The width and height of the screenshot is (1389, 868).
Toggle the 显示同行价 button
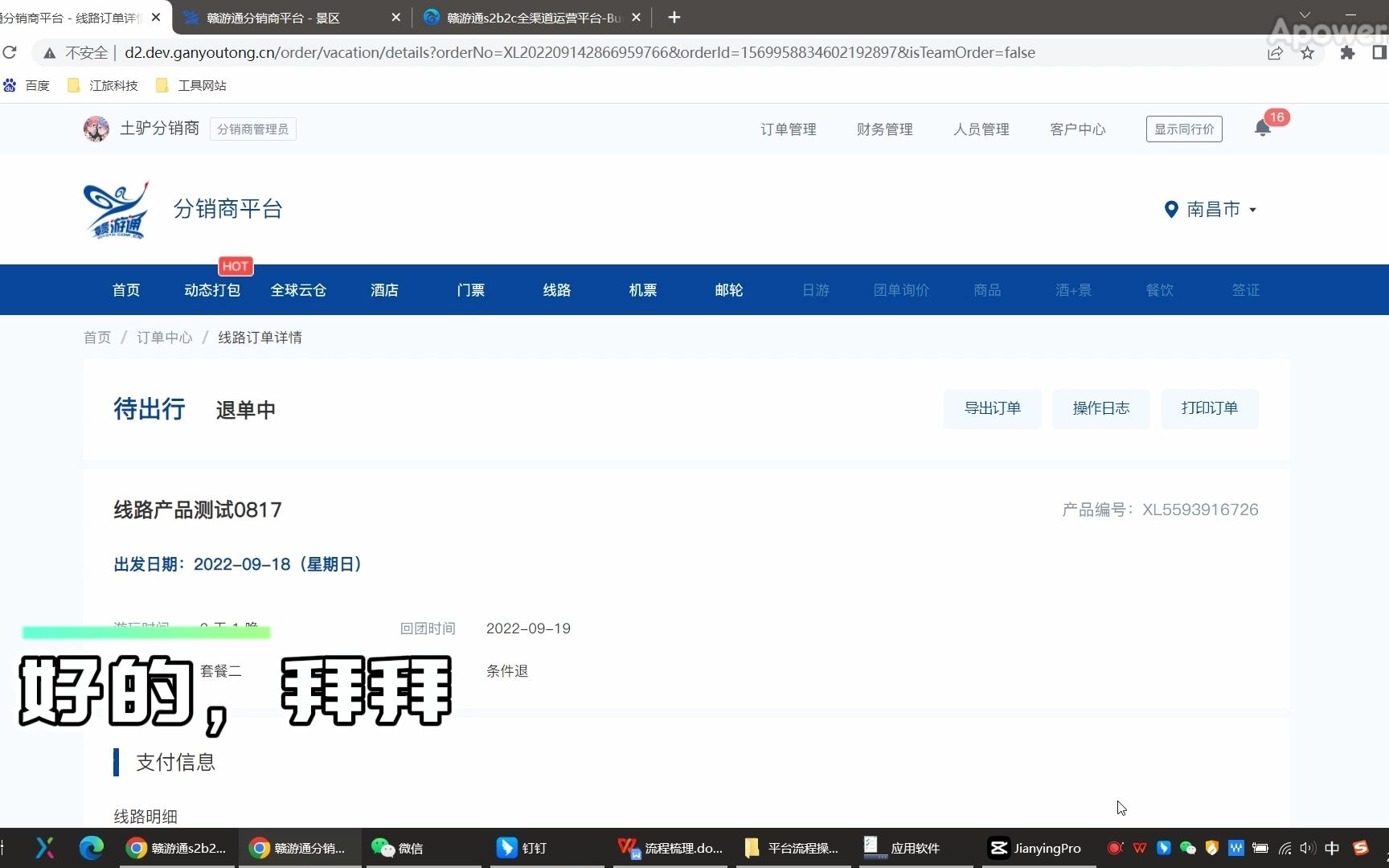click(1184, 129)
